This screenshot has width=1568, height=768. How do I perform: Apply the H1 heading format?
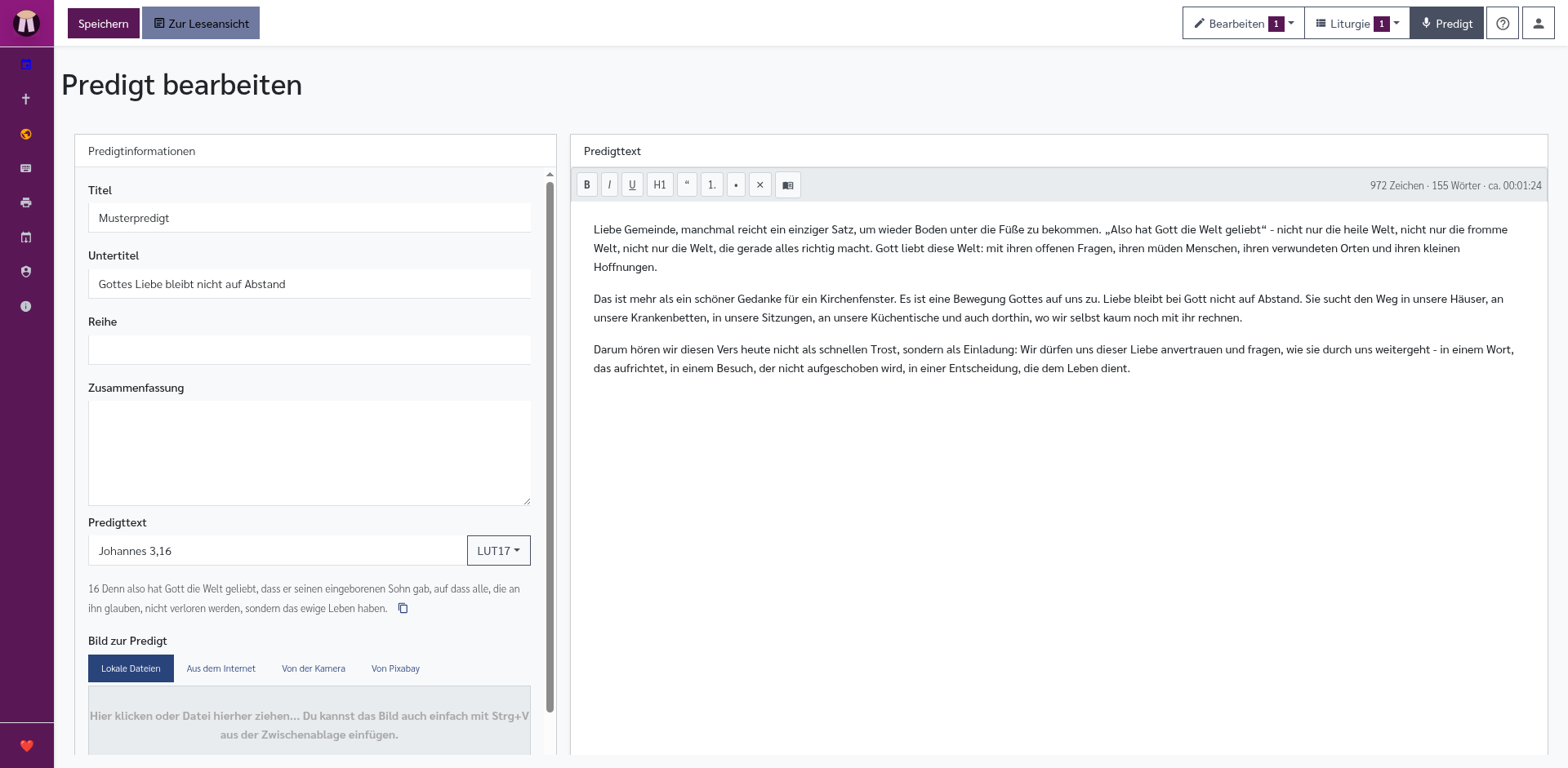660,185
